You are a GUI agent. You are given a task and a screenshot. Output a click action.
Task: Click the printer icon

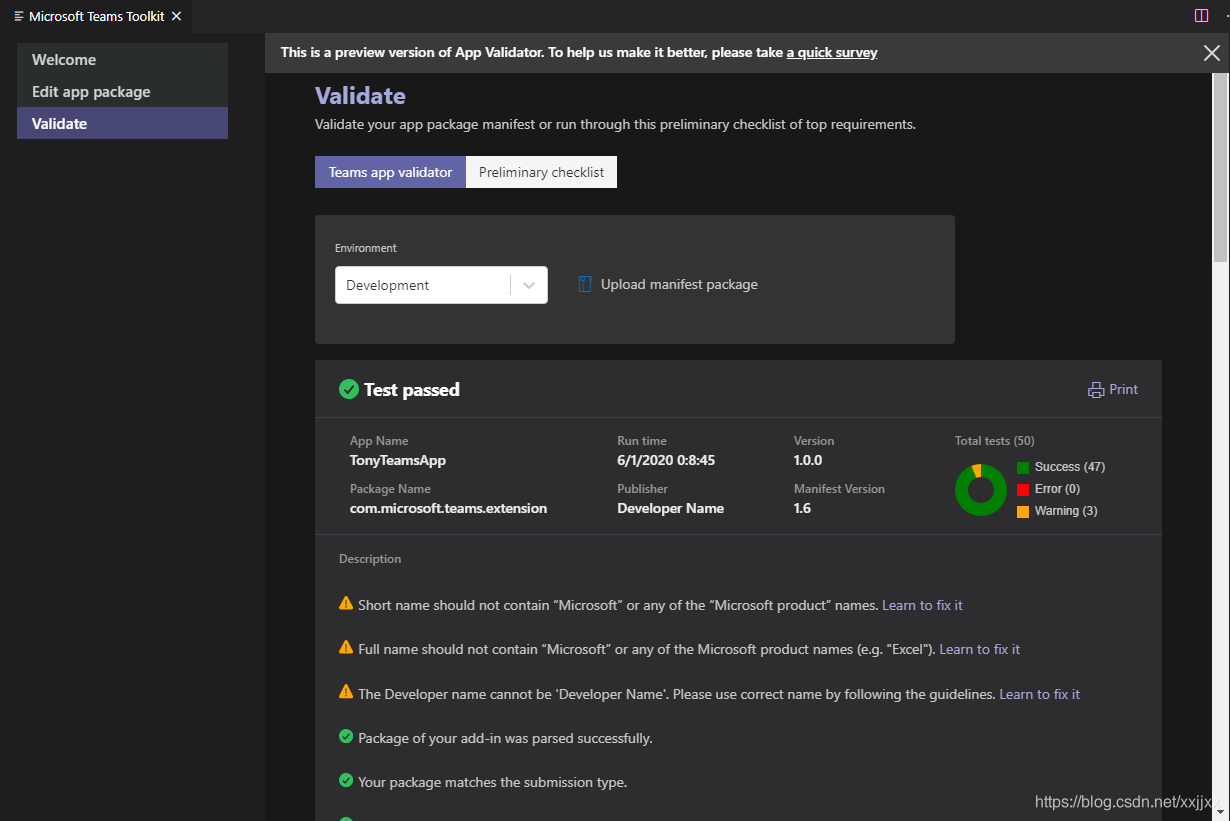(1096, 390)
